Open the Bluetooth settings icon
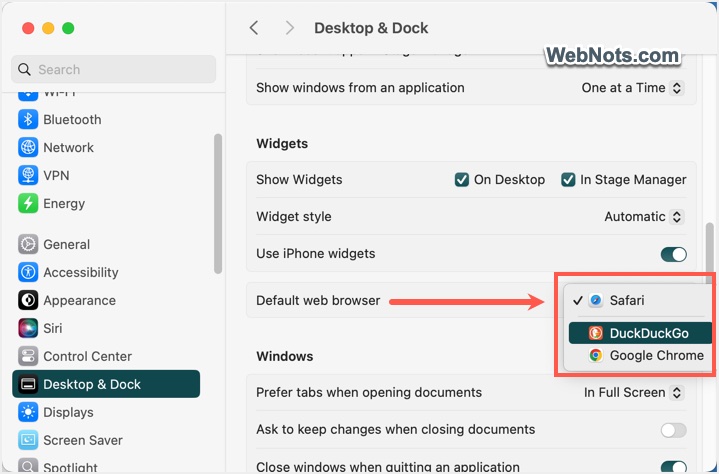 click(28, 120)
